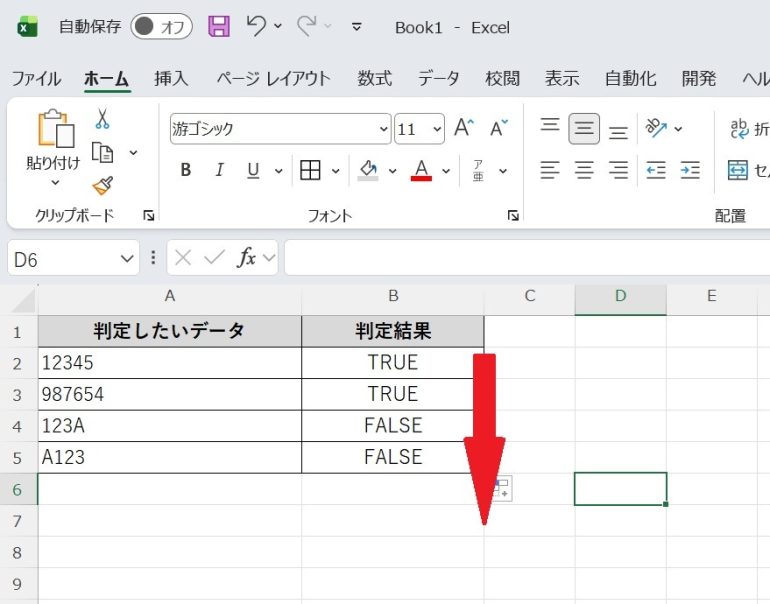Click the paste clipboard icon
The image size is (770, 604).
[56, 129]
